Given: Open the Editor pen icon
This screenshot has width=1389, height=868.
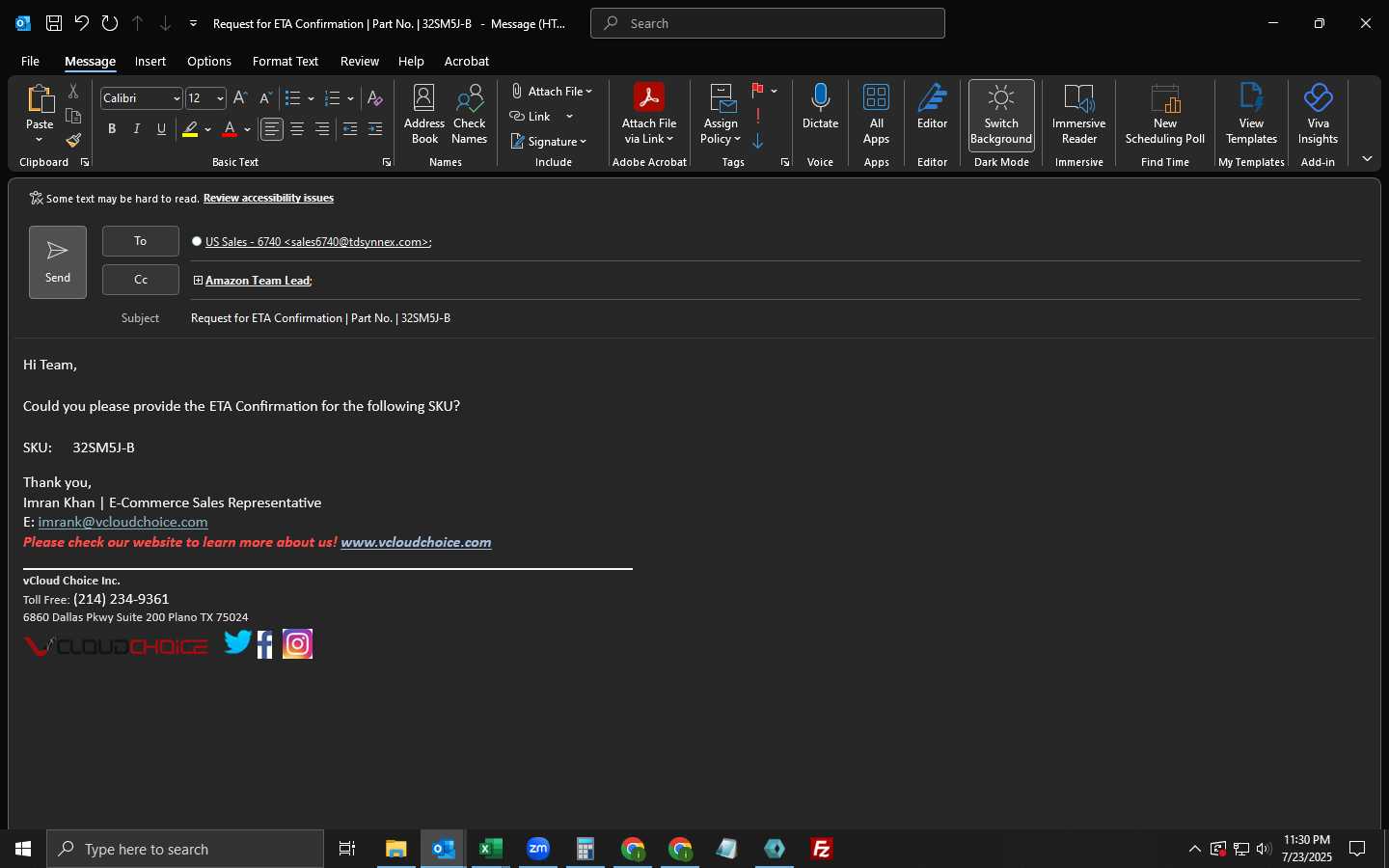Looking at the screenshot, I should coord(932,107).
